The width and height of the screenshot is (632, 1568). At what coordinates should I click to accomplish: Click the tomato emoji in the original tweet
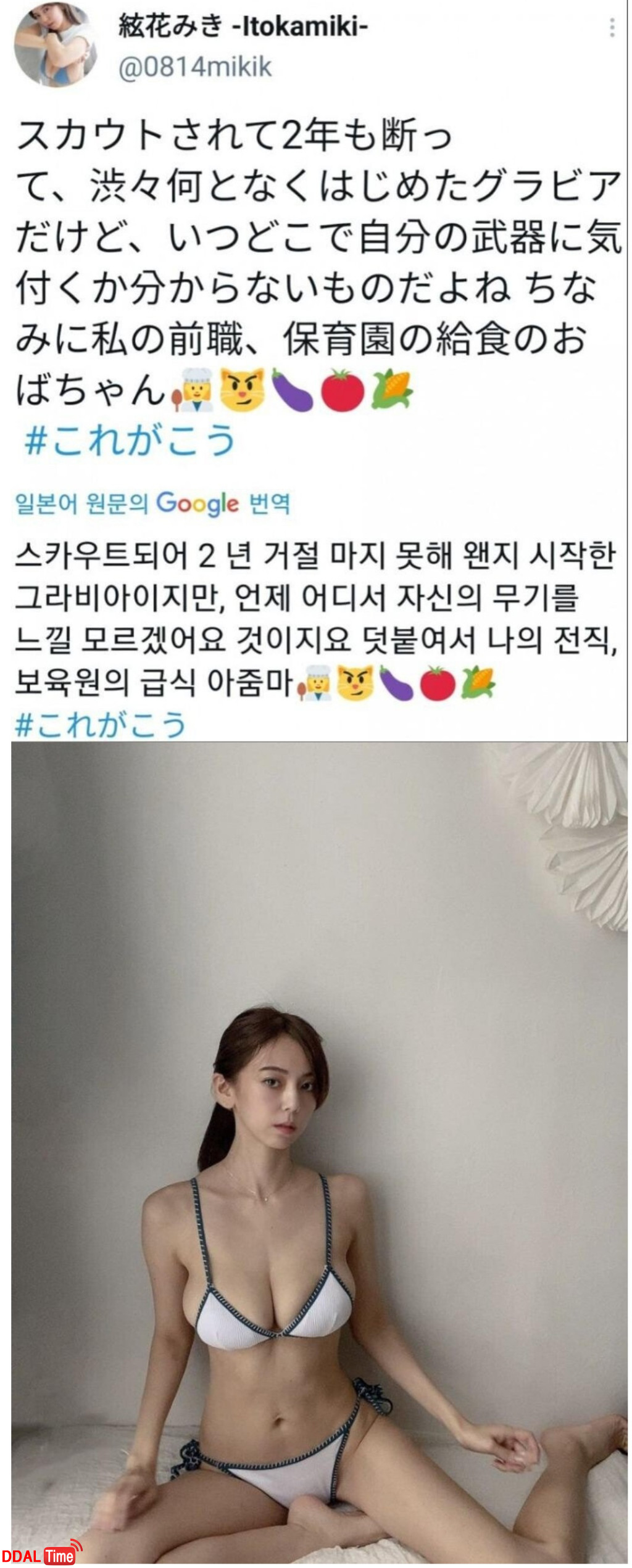click(x=343, y=390)
